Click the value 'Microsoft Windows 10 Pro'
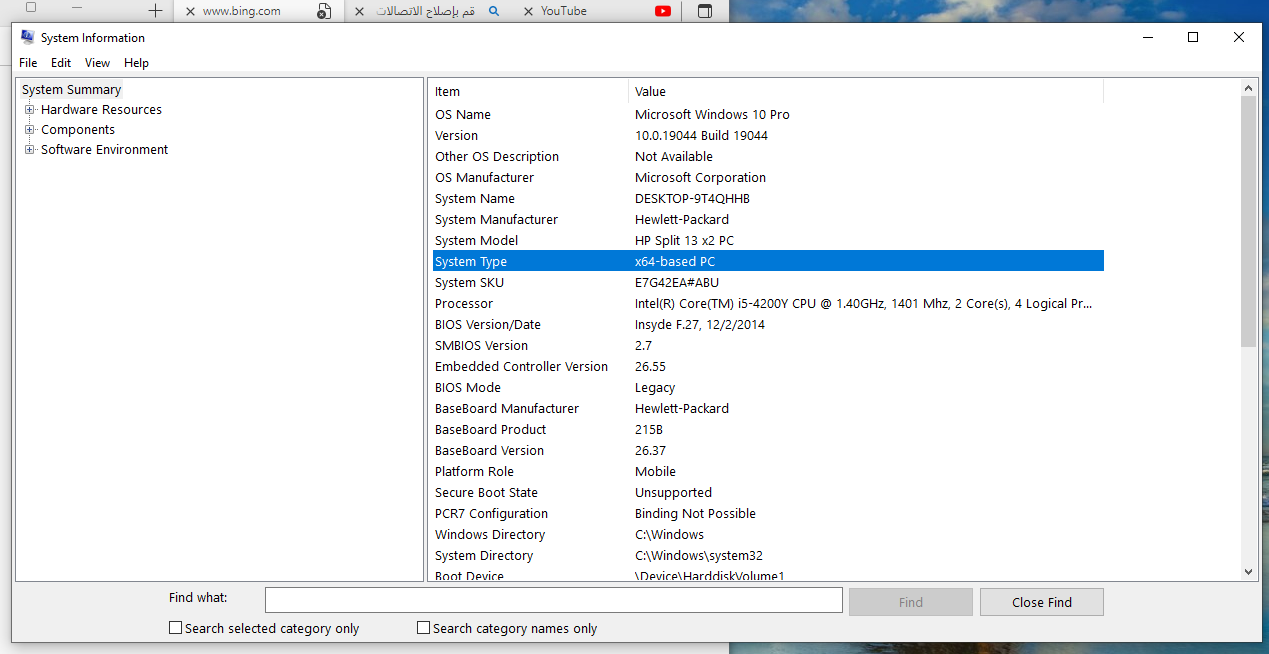This screenshot has height=654, width=1269. [712, 115]
